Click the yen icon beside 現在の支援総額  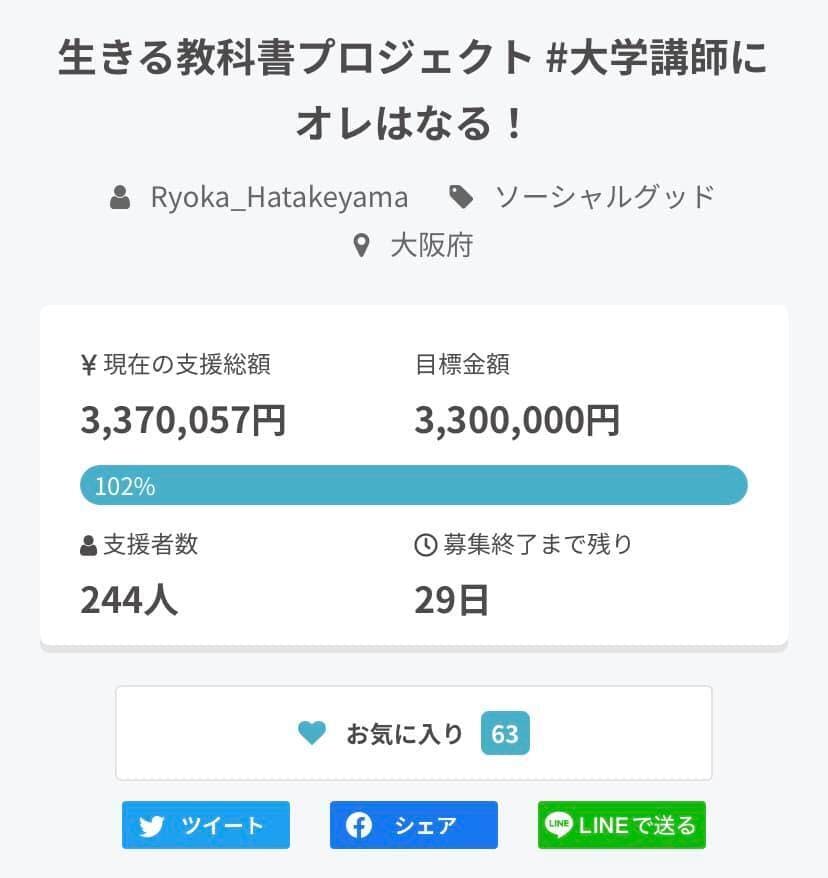pos(89,365)
